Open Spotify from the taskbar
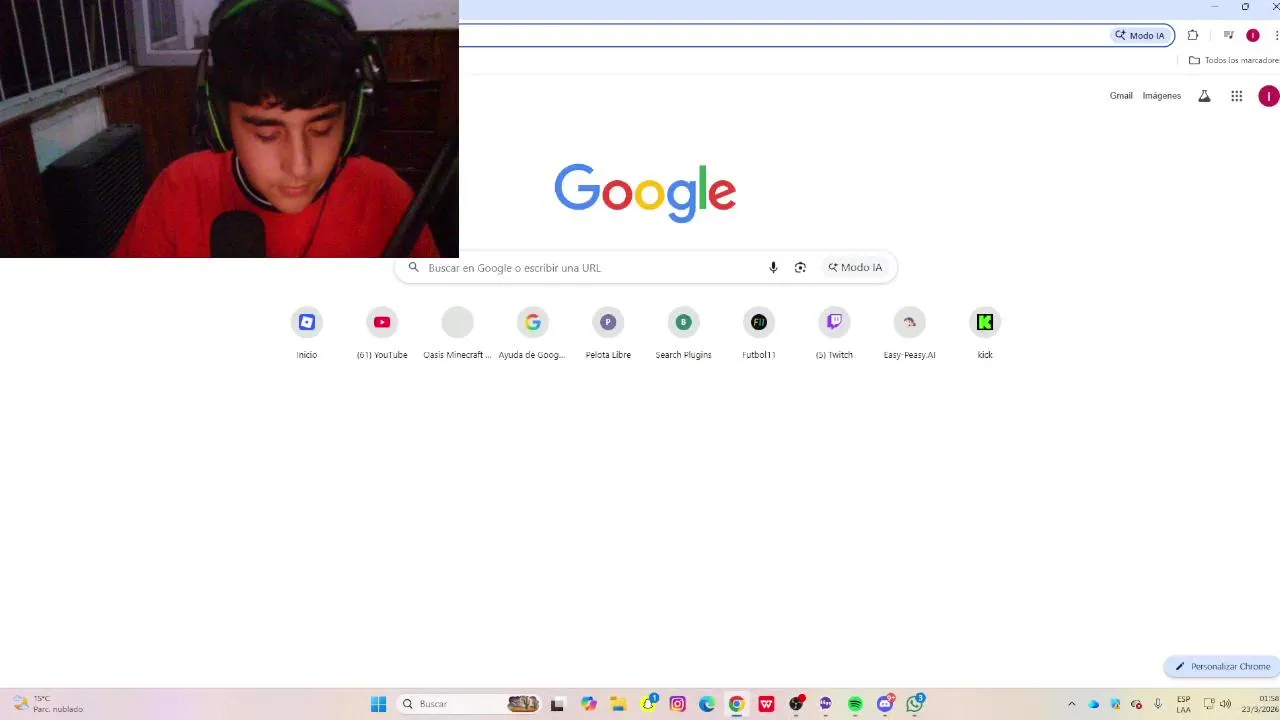Screen dimensions: 1280x720 pyautogui.click(x=855, y=704)
